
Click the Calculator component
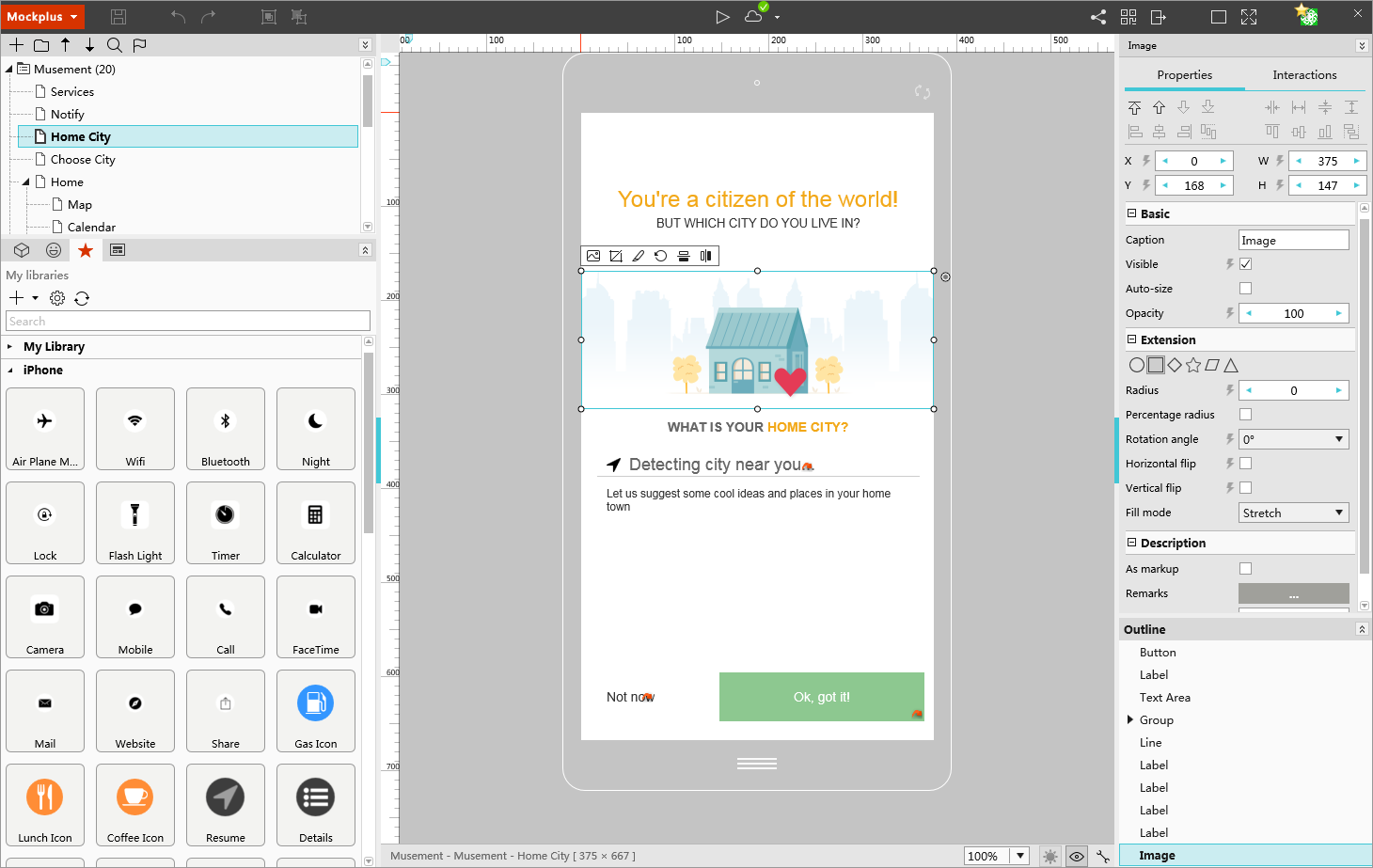coord(316,523)
